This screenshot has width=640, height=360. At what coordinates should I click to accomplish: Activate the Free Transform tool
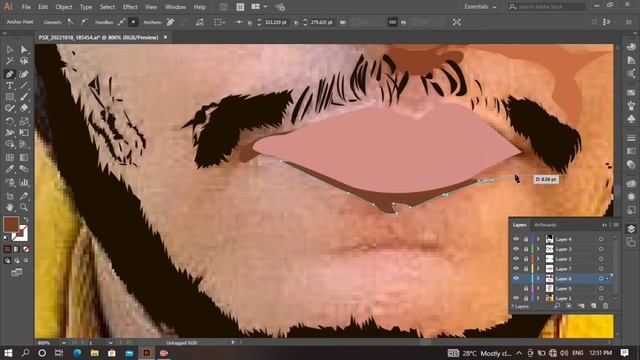pos(24,133)
